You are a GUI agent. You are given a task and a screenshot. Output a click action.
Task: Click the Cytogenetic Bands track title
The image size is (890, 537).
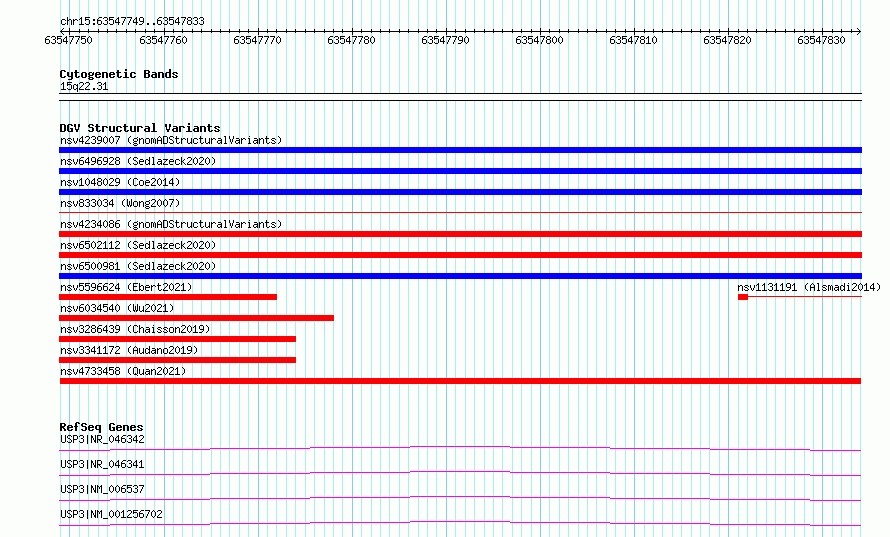119,74
